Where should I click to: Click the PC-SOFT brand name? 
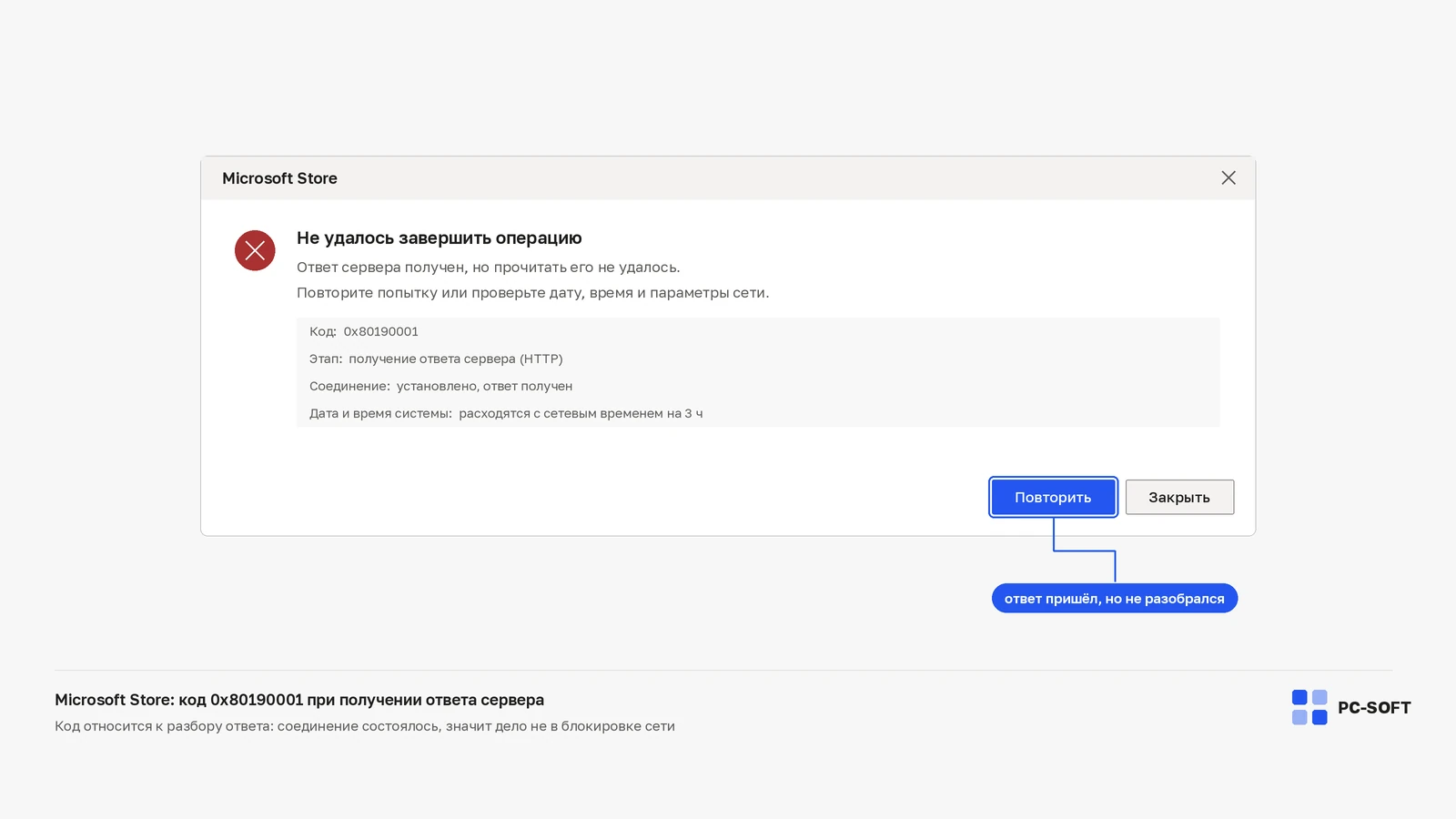click(1374, 708)
